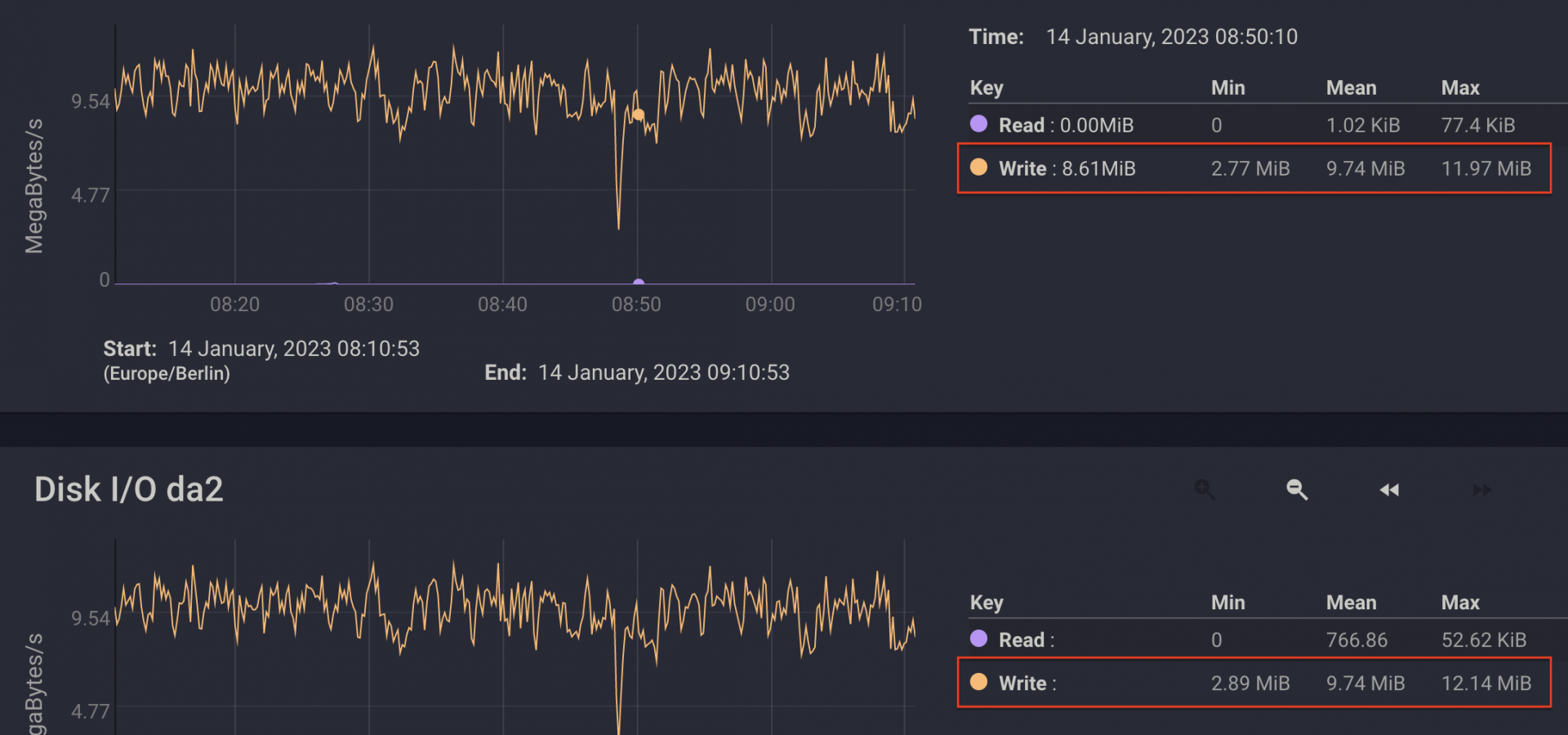This screenshot has height=735, width=1568.
Task: Toggle the Write : 8.61MiB series label
Action: point(1067,168)
